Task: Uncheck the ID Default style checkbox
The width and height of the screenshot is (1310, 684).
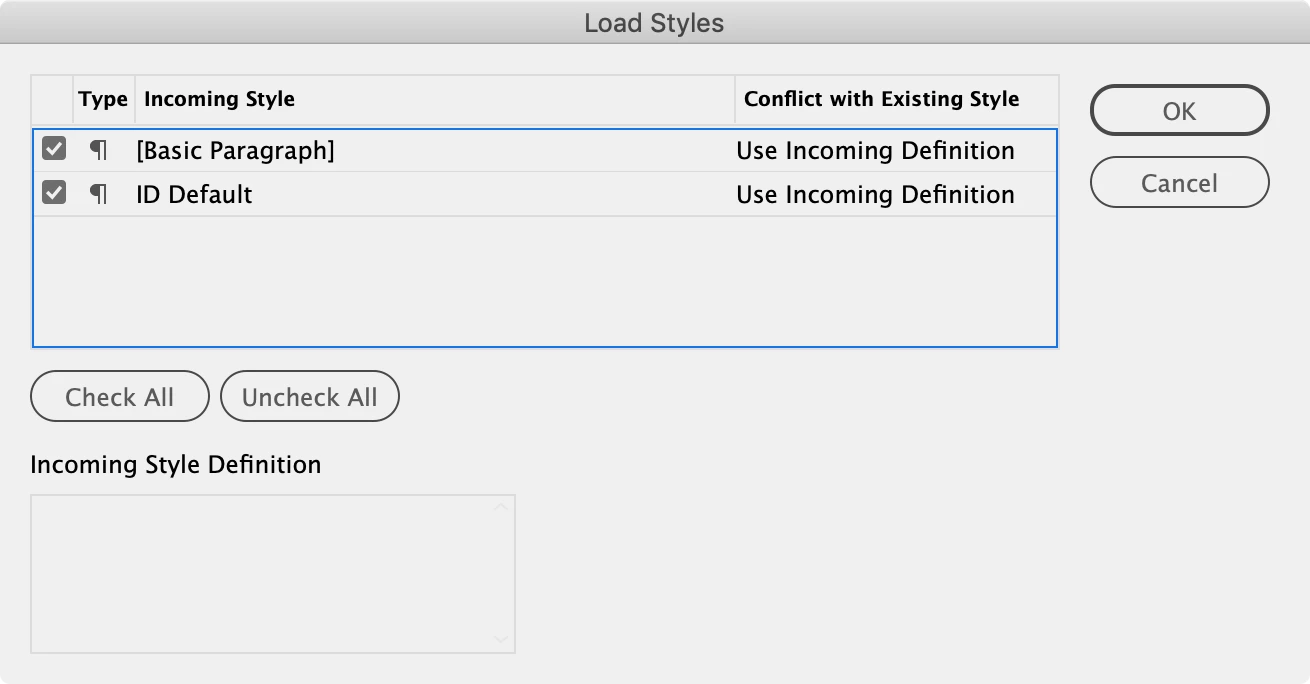Action: pos(54,193)
